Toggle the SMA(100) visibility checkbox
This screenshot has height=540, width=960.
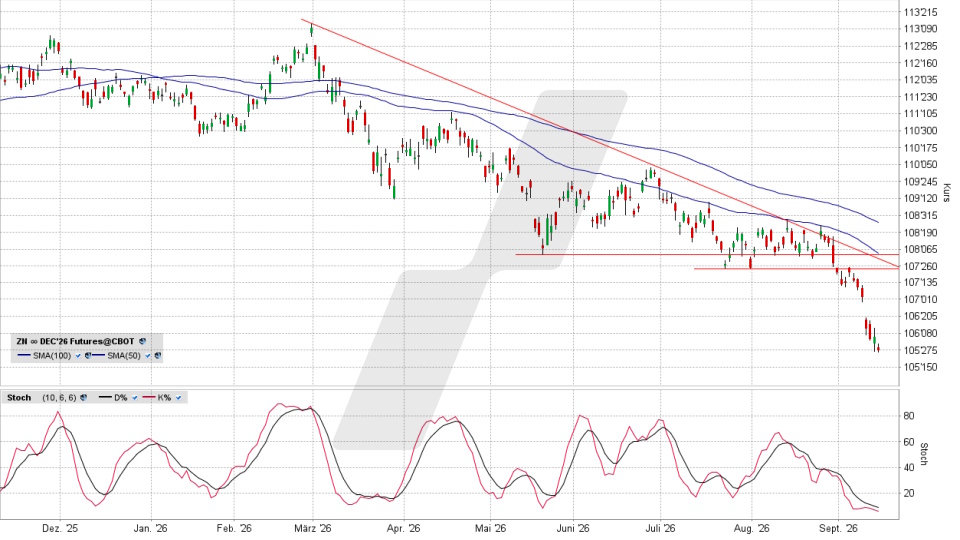pyautogui.click(x=78, y=356)
